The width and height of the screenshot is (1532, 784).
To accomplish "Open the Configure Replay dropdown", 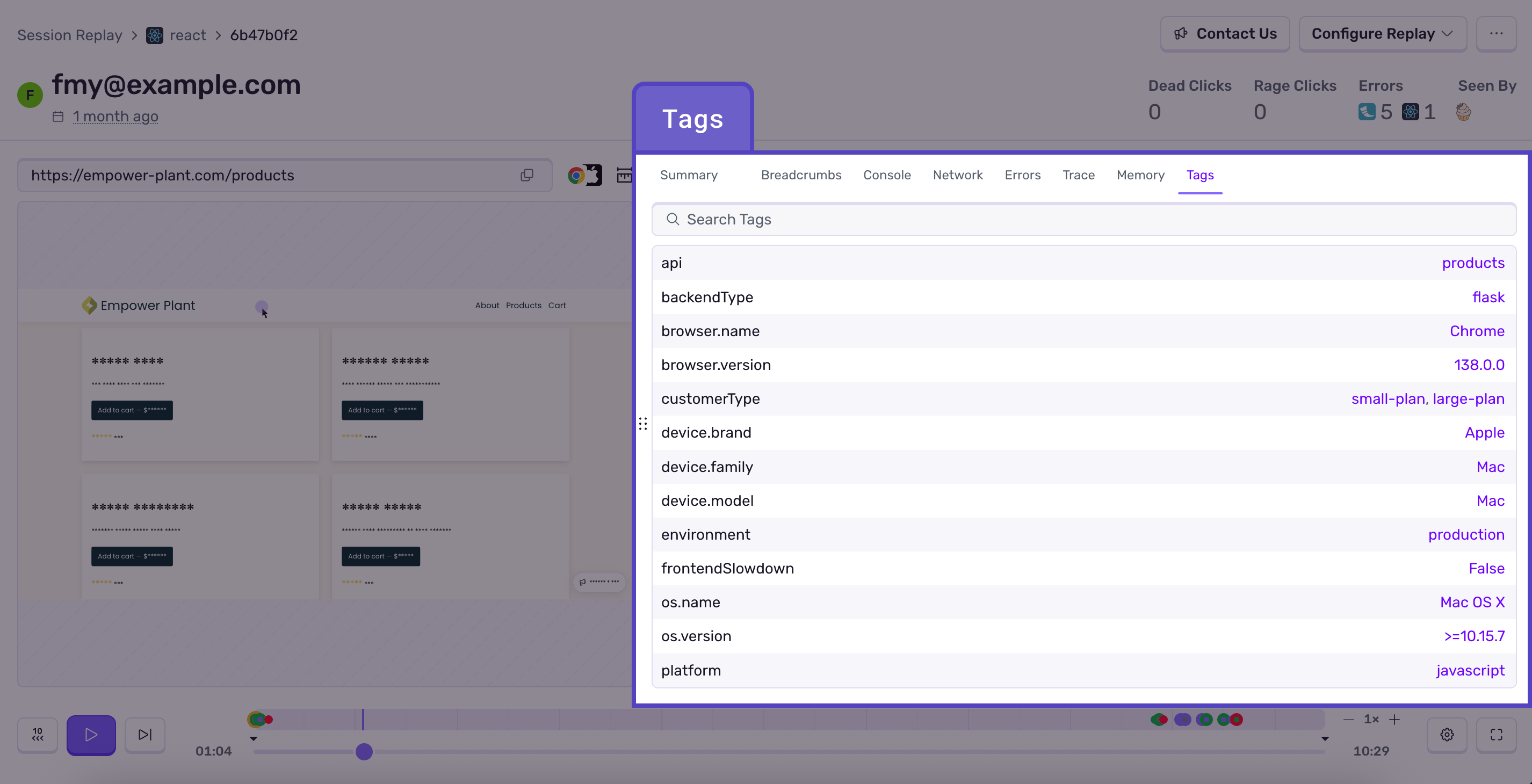I will 1382,33.
